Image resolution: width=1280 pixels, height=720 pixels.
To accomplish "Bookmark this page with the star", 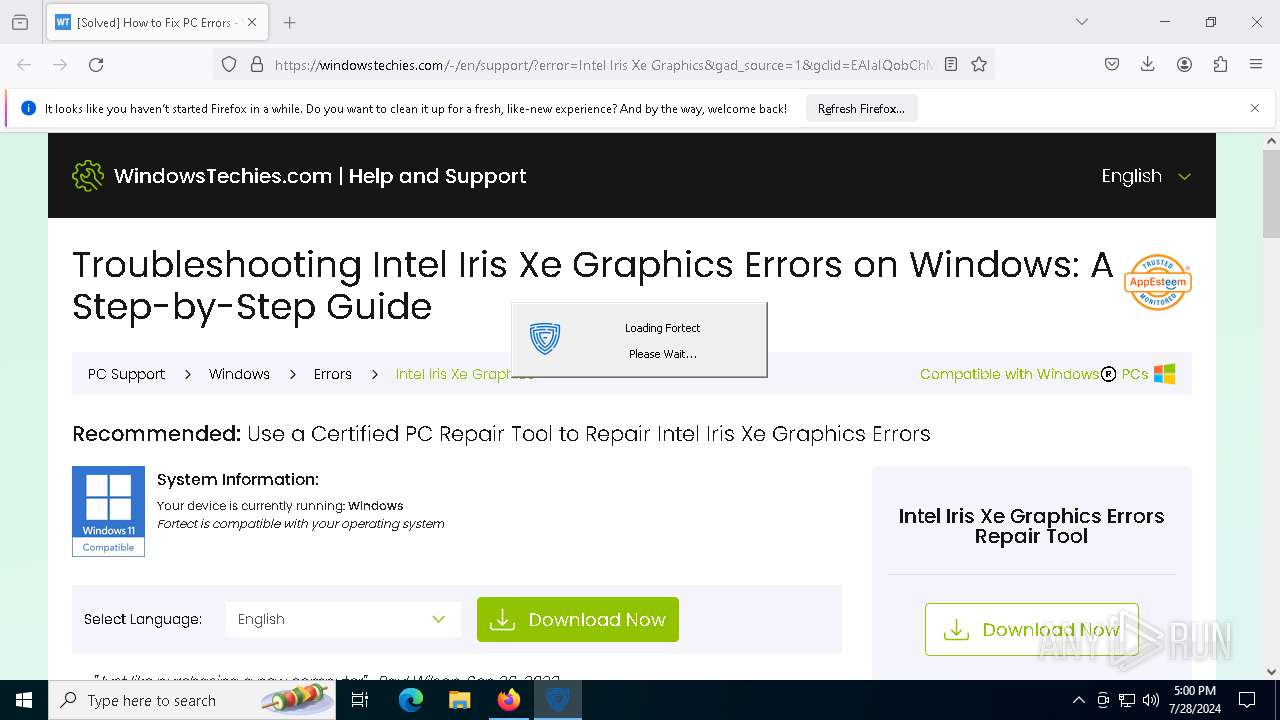I will coord(979,64).
